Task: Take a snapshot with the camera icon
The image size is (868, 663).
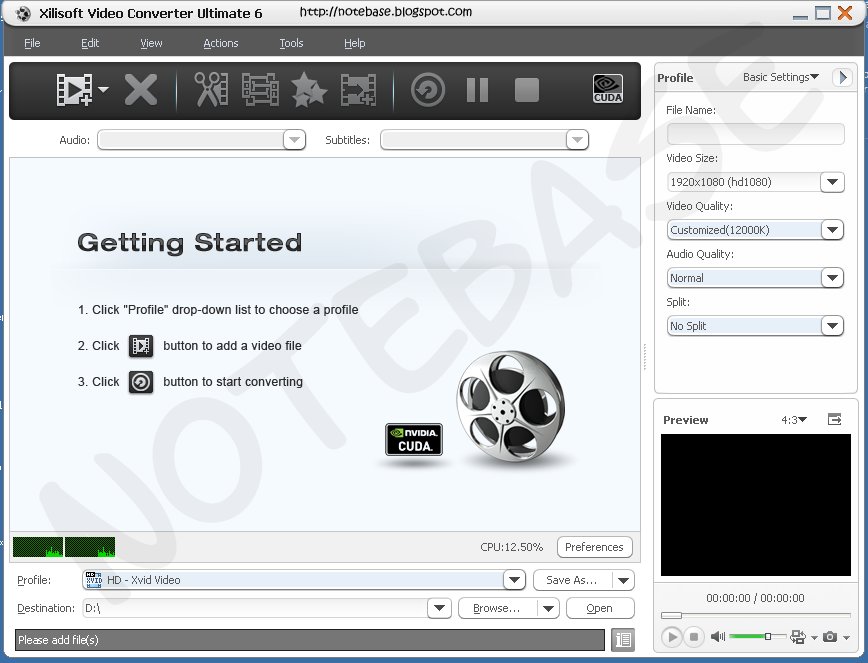Action: click(831, 637)
